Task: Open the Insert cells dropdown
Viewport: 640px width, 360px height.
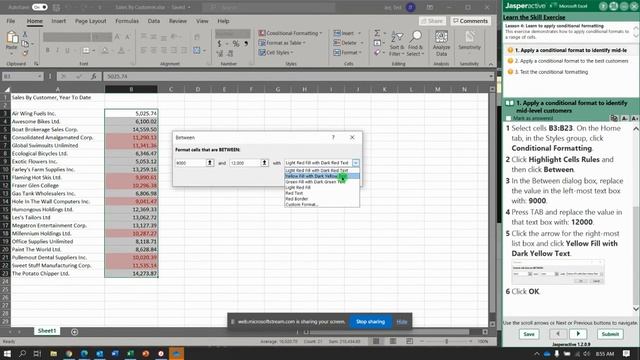Action: 347,33
